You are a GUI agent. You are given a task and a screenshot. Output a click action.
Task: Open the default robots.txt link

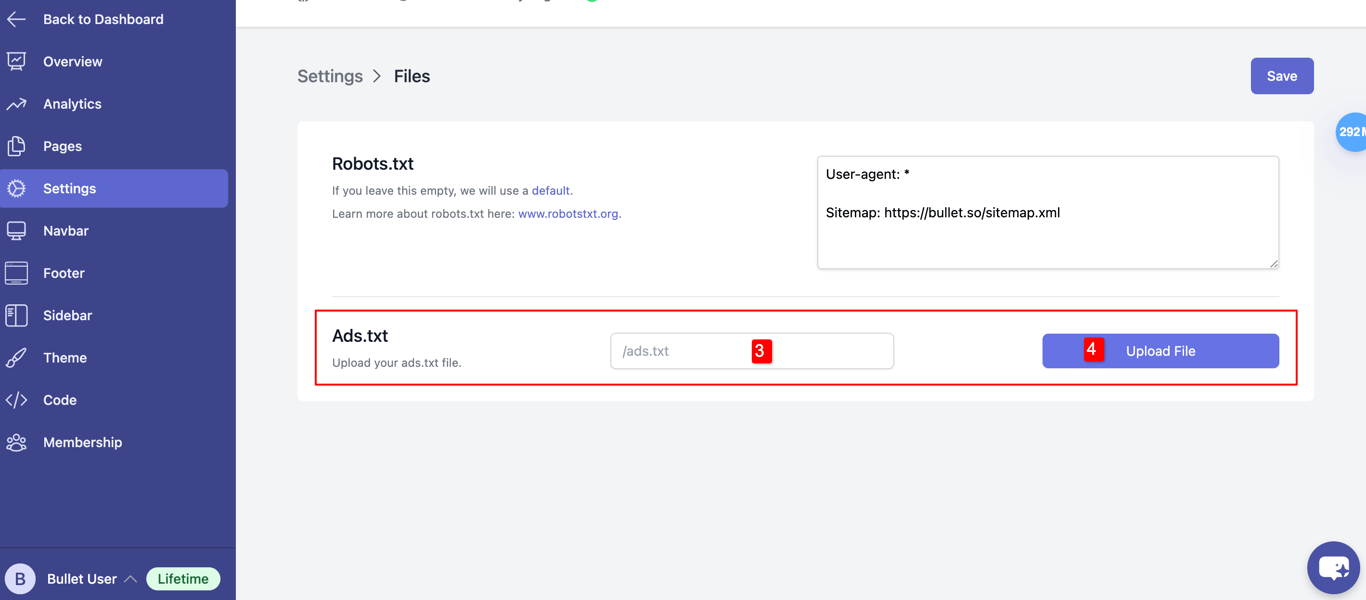(x=550, y=191)
